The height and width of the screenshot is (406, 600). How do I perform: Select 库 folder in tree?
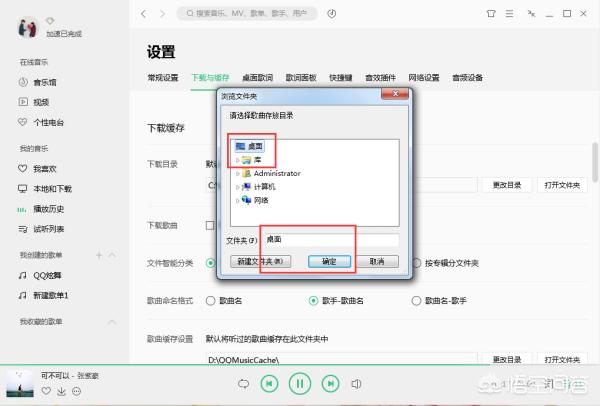(251, 160)
